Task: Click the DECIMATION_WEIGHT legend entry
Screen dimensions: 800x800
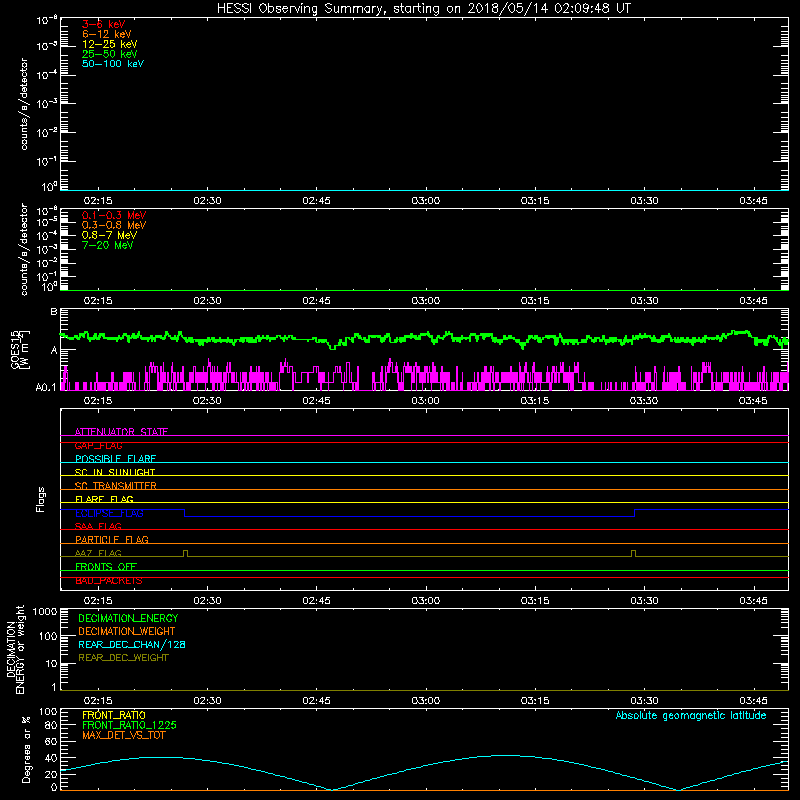Action: point(127,631)
